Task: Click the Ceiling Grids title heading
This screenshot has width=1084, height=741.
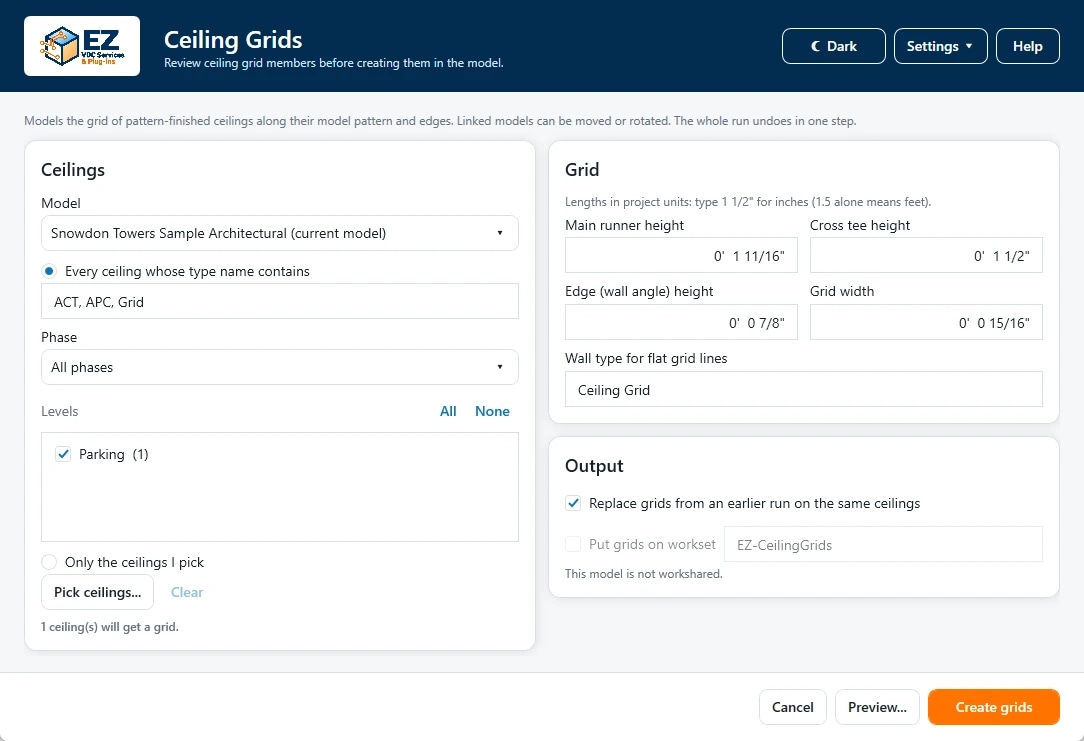Action: pos(233,39)
